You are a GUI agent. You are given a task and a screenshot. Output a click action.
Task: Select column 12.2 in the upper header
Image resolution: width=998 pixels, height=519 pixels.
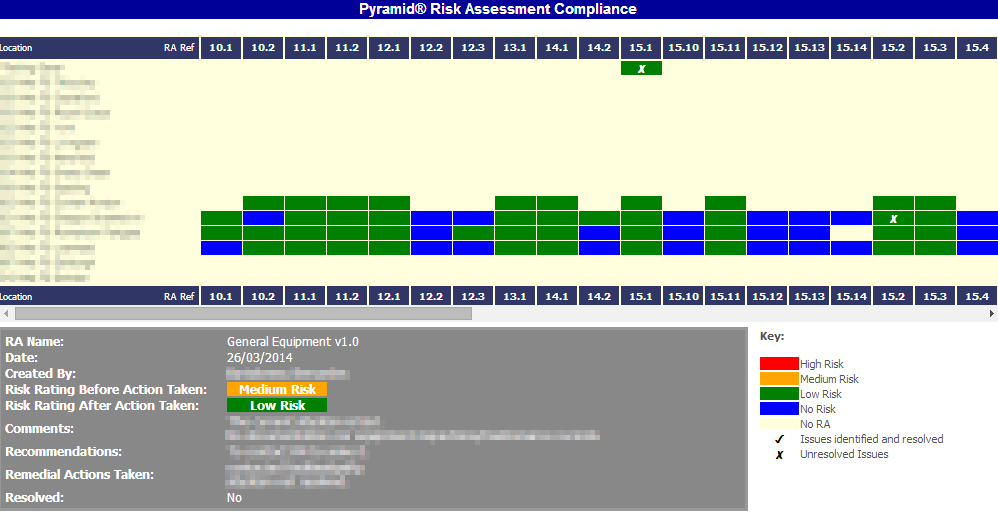(x=431, y=48)
